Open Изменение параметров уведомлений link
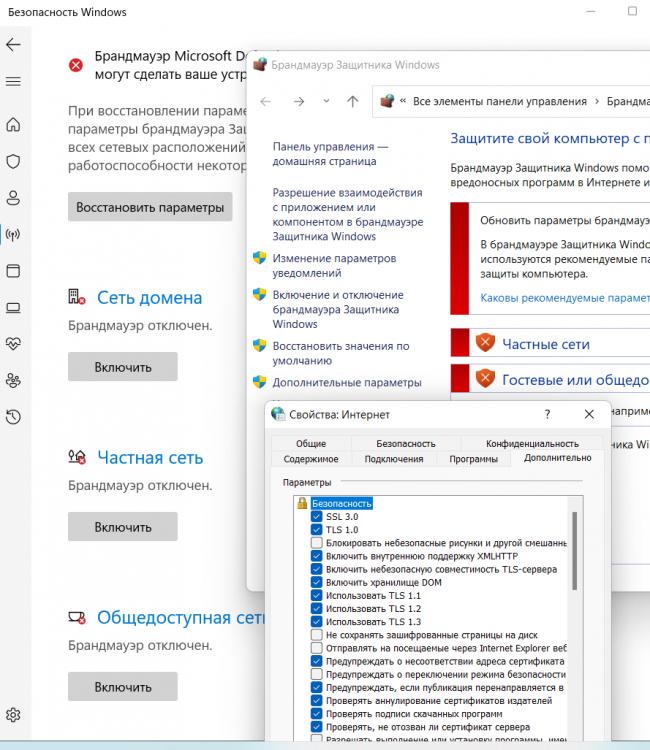The height and width of the screenshot is (750, 650). tap(334, 265)
